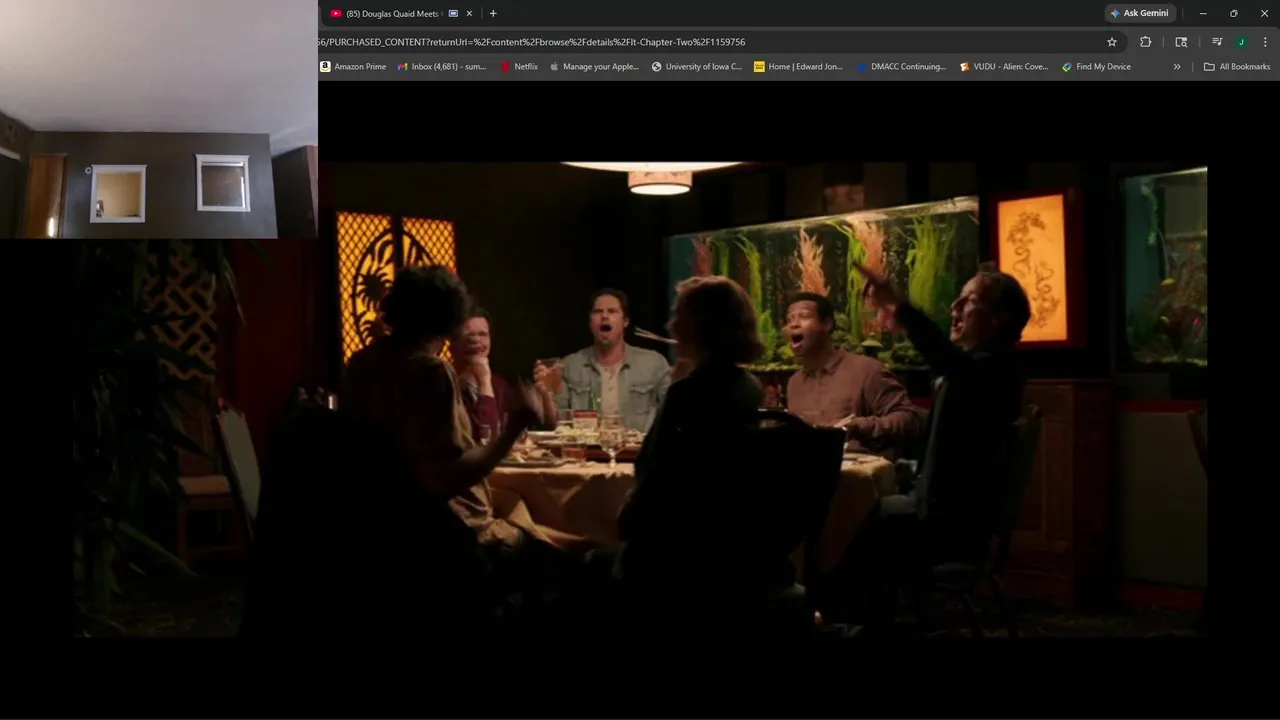Open the Home | Edward Jones bookmark
Screen dimensions: 1280x720
click(799, 67)
